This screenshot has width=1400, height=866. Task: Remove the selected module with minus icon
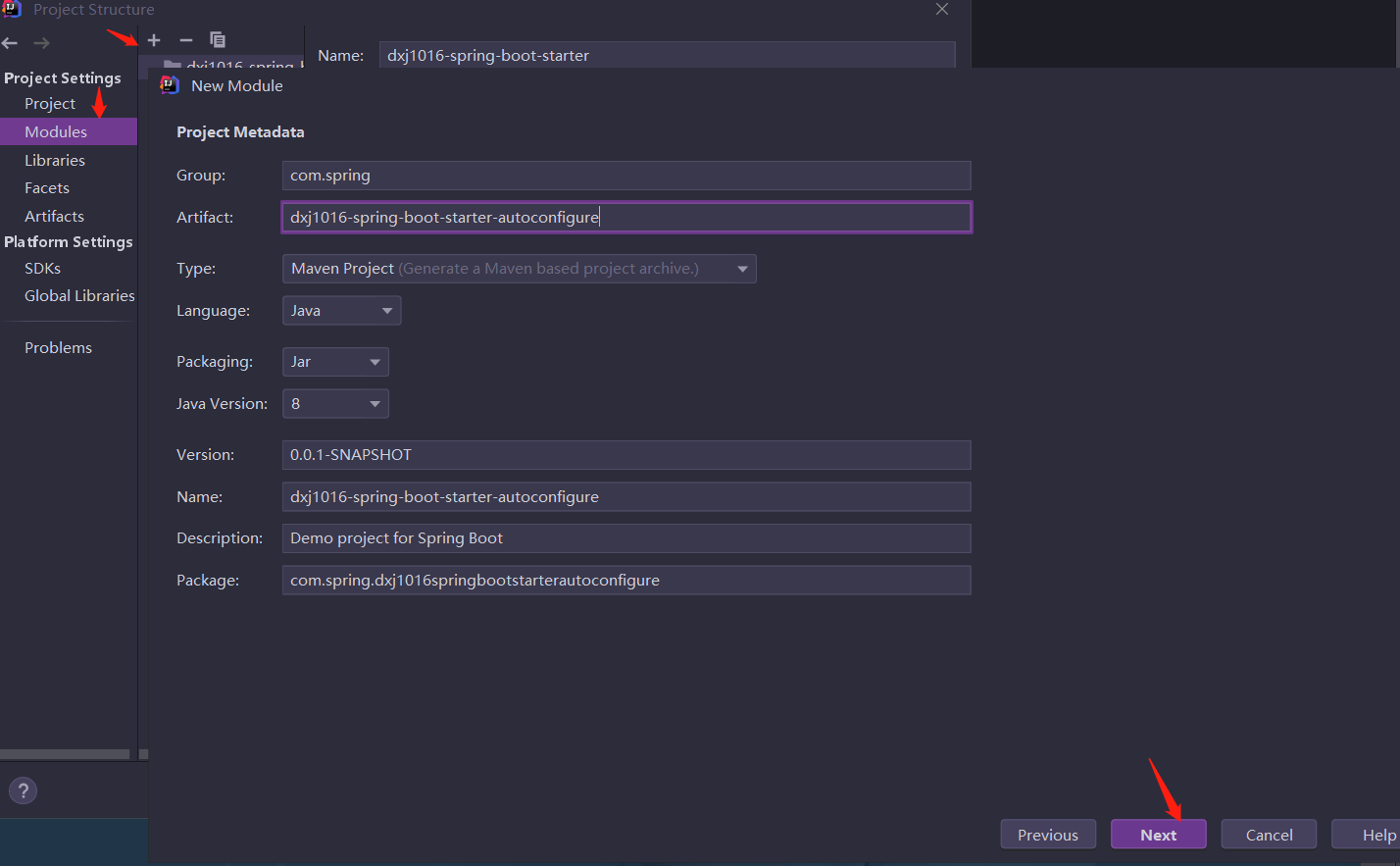click(186, 40)
